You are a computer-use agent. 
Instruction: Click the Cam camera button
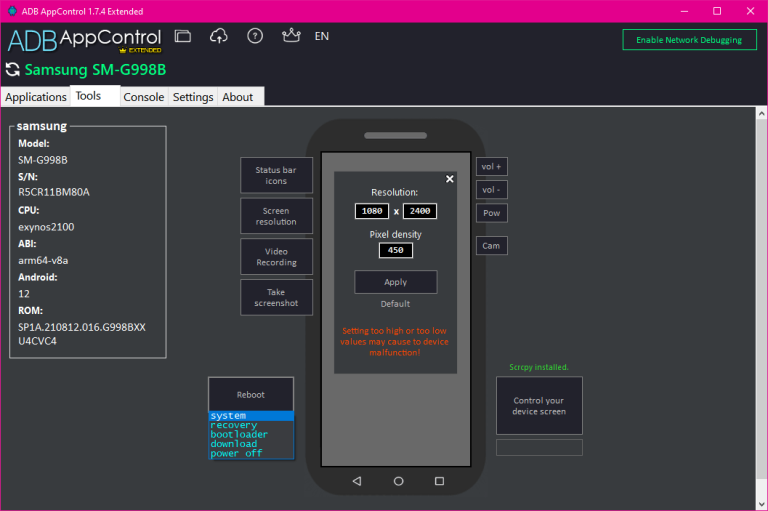coord(492,246)
